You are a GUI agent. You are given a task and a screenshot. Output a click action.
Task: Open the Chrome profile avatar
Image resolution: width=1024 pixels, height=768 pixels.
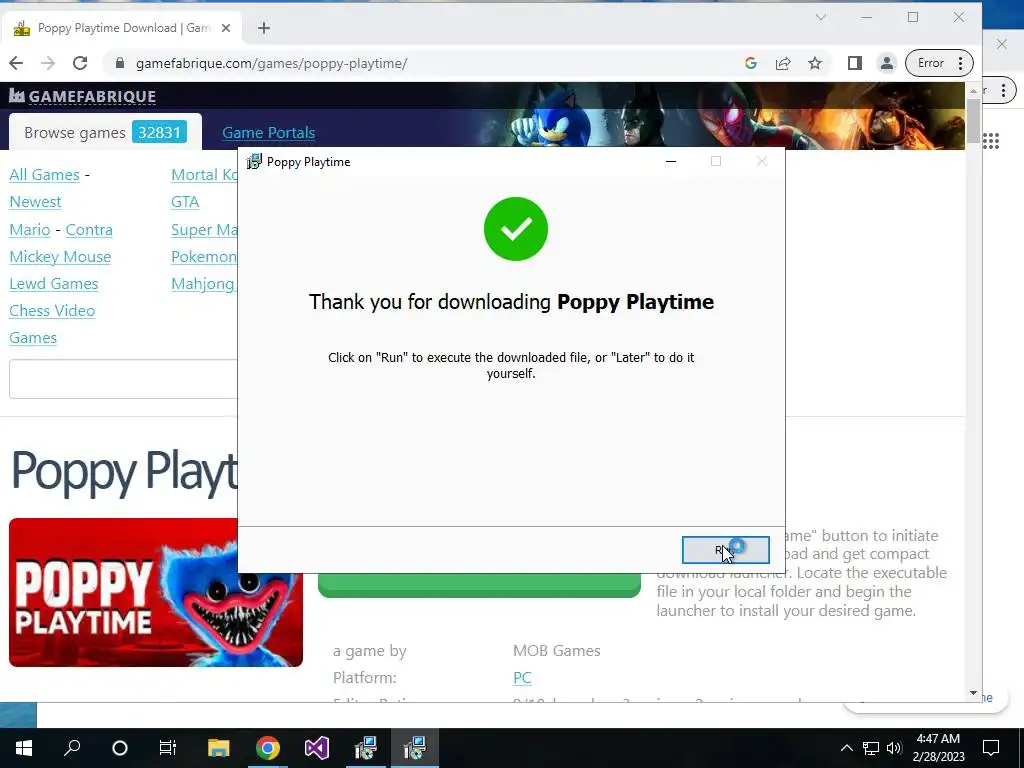(x=887, y=63)
